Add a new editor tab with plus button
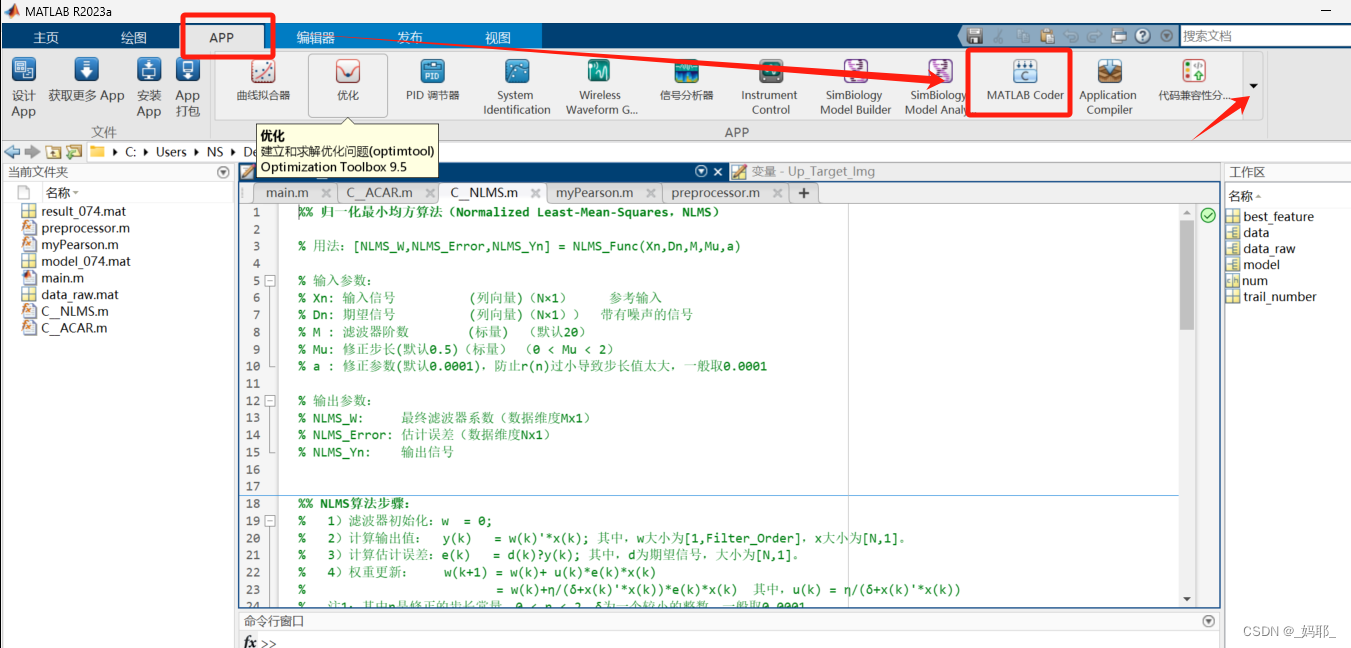1351x648 pixels. [803, 193]
